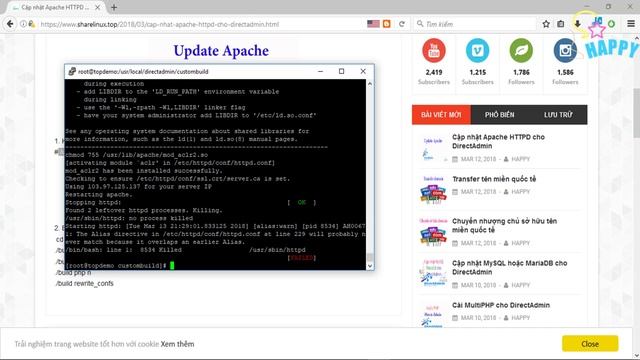Click the 1,586 Followers count
Screen dimensions: 640x360
click(x=565, y=72)
